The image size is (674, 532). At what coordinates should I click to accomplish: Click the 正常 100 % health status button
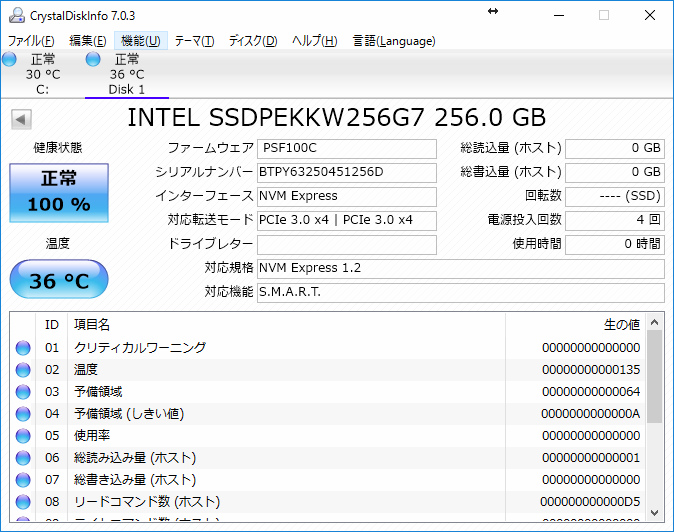[x=58, y=192]
